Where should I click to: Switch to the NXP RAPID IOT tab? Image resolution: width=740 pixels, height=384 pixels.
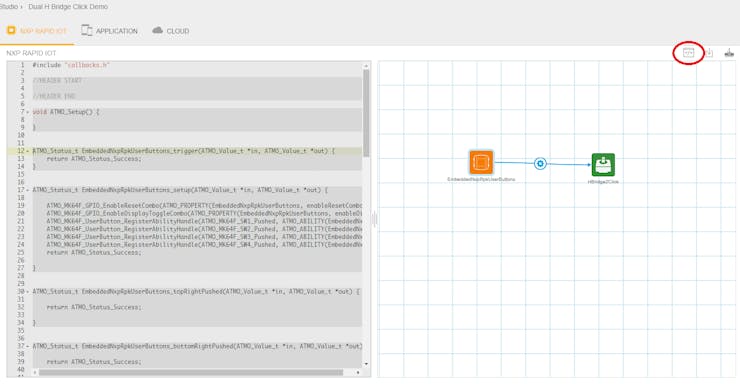pos(37,31)
